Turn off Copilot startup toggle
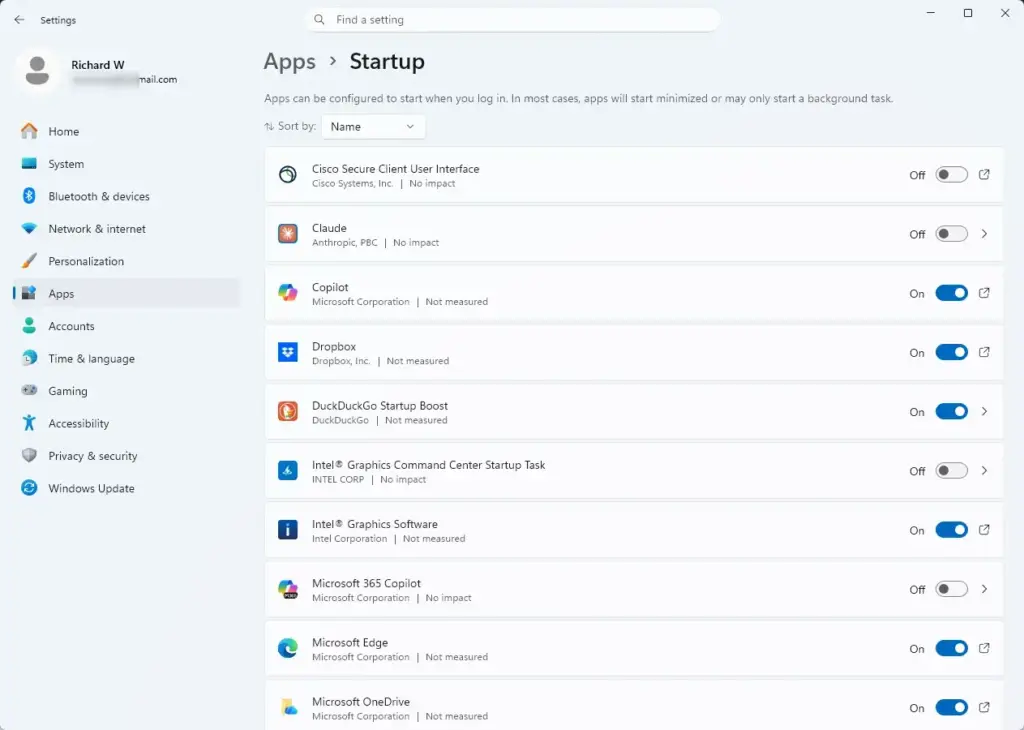Screen dimensions: 1024x730 tap(951, 293)
